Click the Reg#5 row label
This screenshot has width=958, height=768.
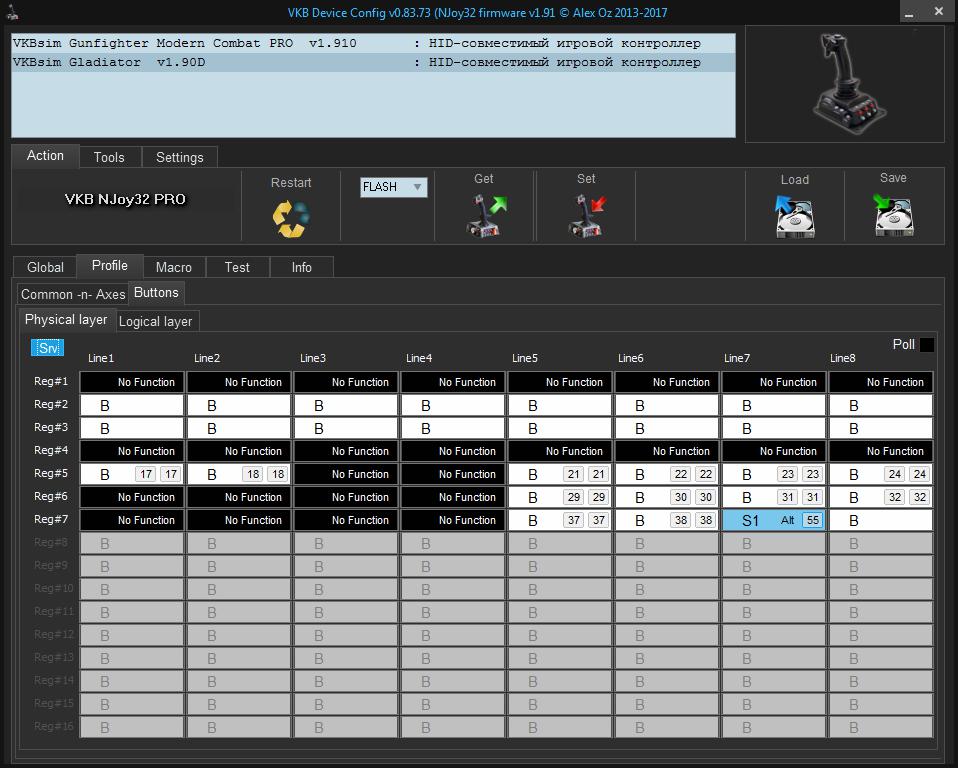pyautogui.click(x=51, y=474)
